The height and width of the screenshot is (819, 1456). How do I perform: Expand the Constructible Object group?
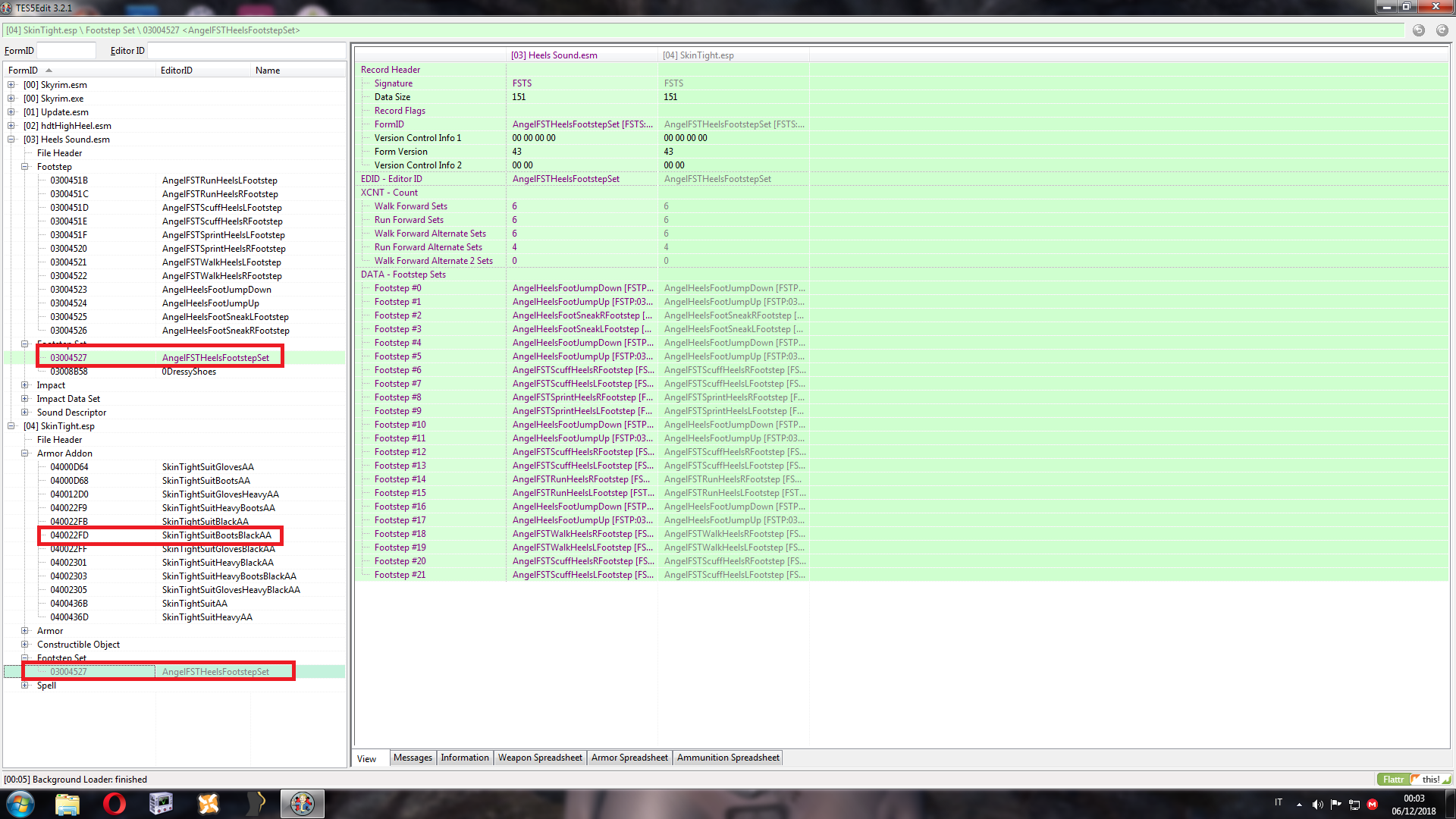(x=25, y=645)
